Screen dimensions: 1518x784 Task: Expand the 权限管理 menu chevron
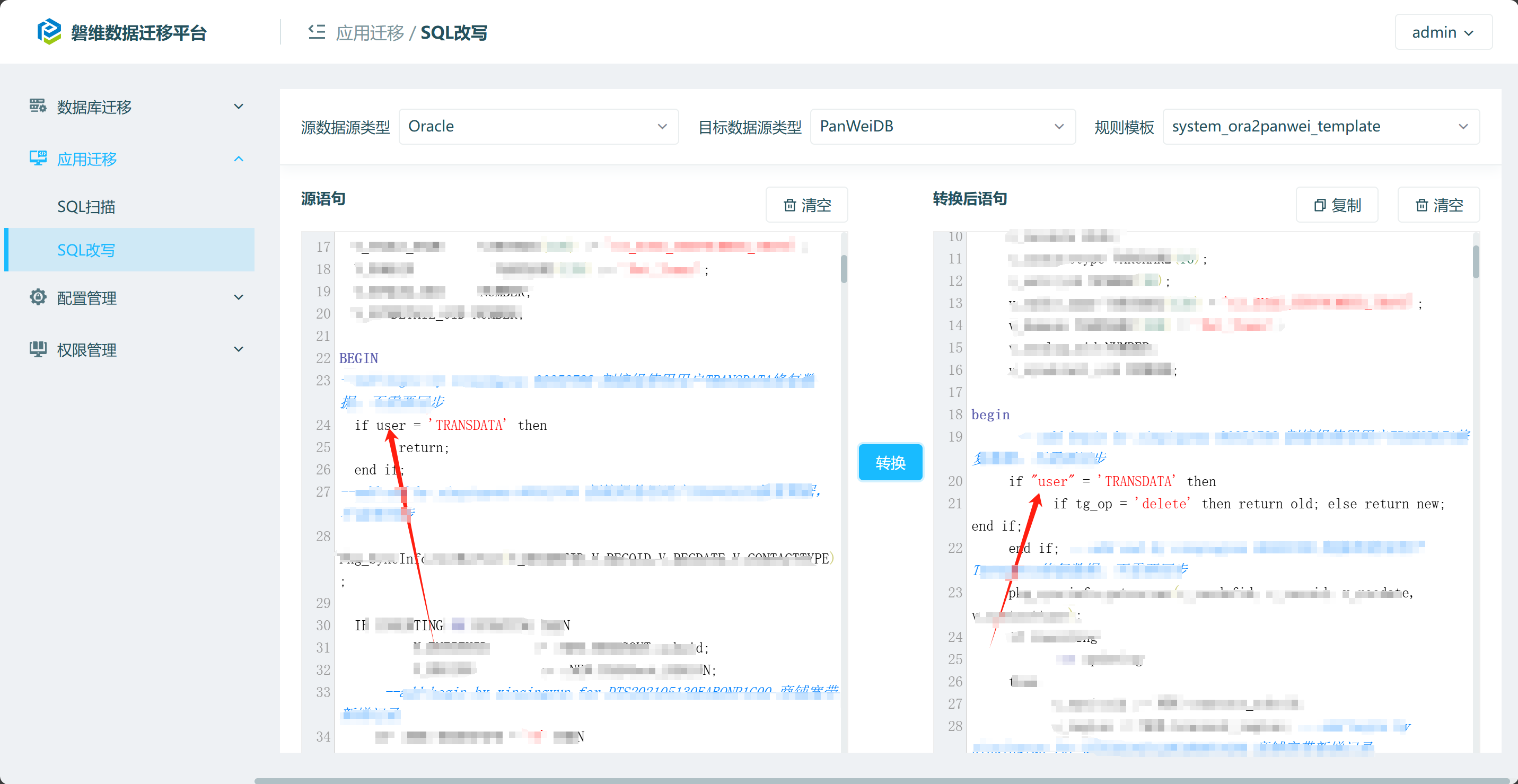coord(239,349)
